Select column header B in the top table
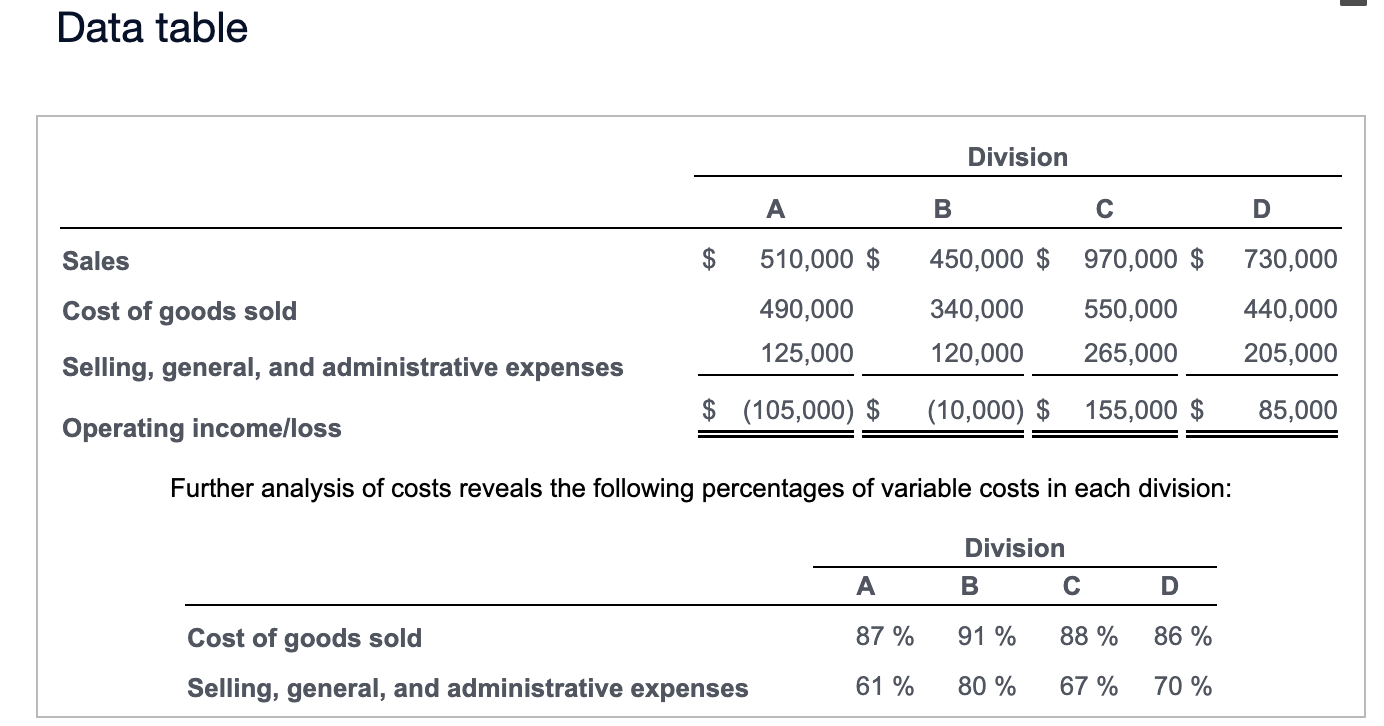The width and height of the screenshot is (1384, 726). tap(940, 208)
